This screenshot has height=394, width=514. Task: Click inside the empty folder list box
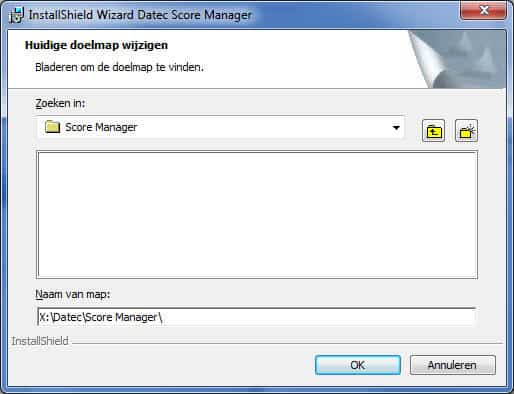click(257, 214)
